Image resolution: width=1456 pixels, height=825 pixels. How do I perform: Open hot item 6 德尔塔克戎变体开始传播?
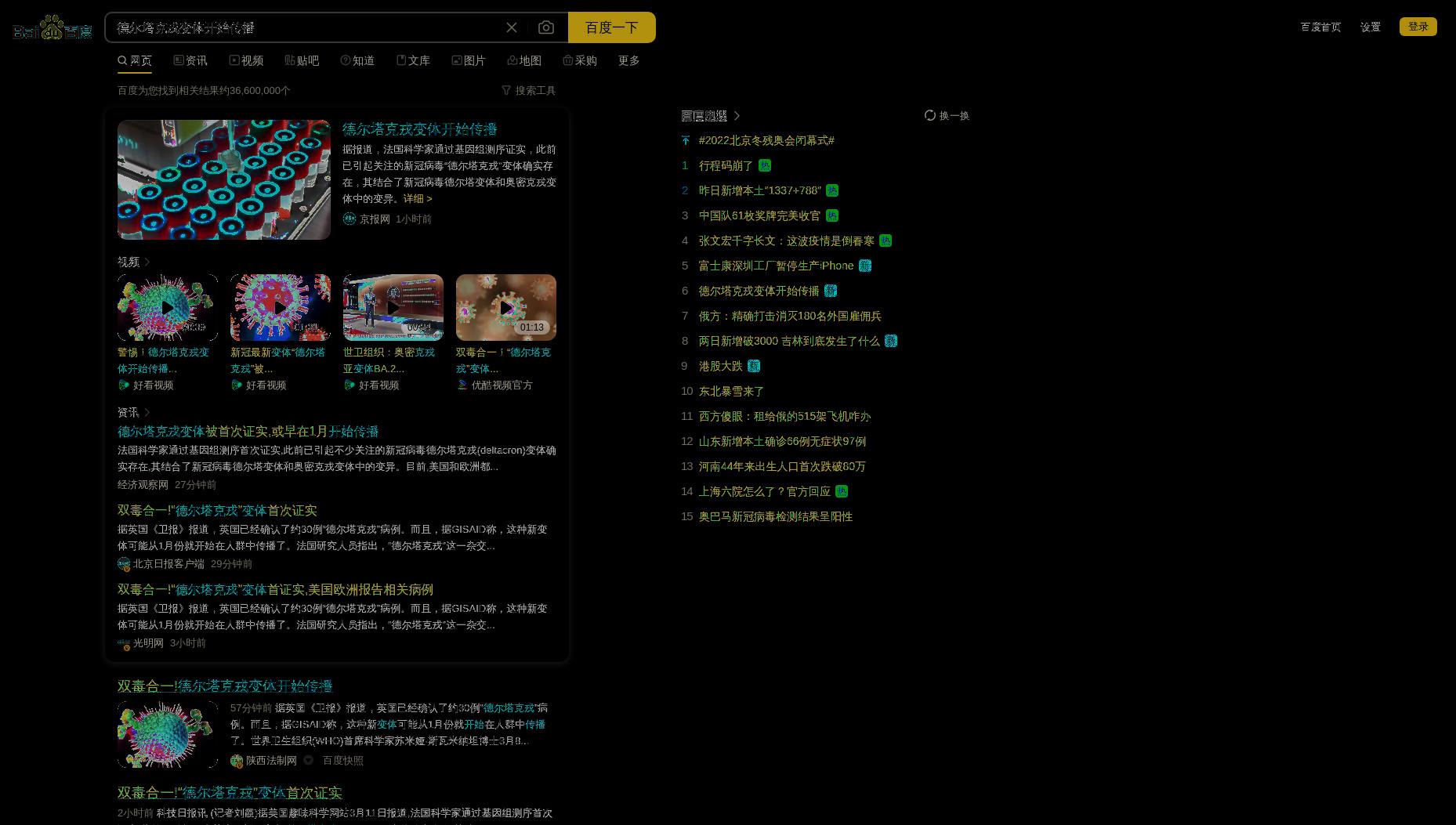759,291
